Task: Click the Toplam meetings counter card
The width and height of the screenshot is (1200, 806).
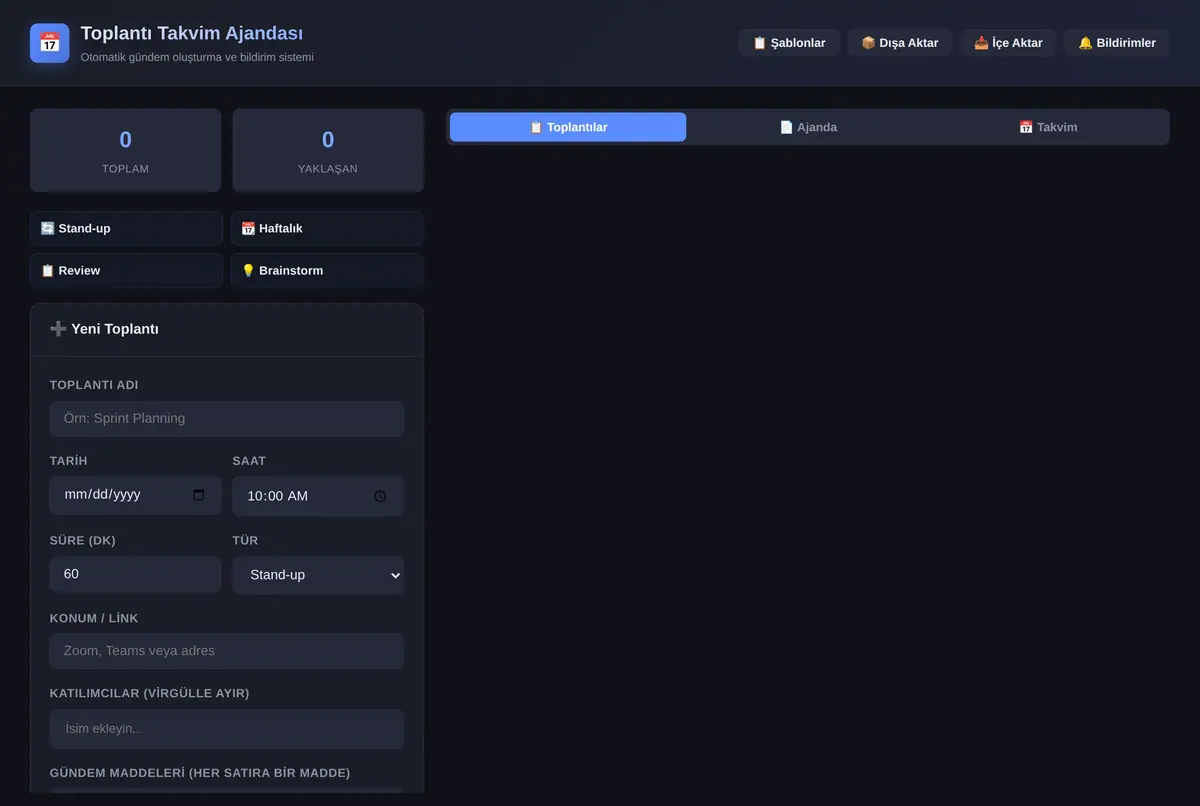Action: click(x=126, y=150)
